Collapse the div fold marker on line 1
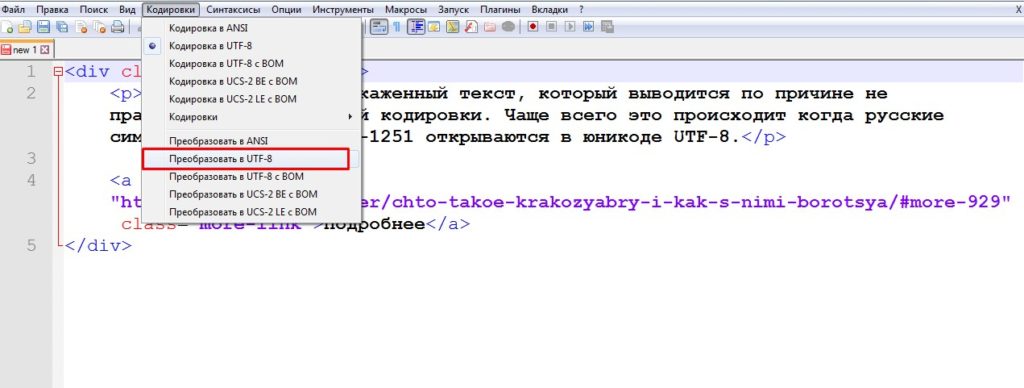The height and width of the screenshot is (388, 1024). point(59,72)
